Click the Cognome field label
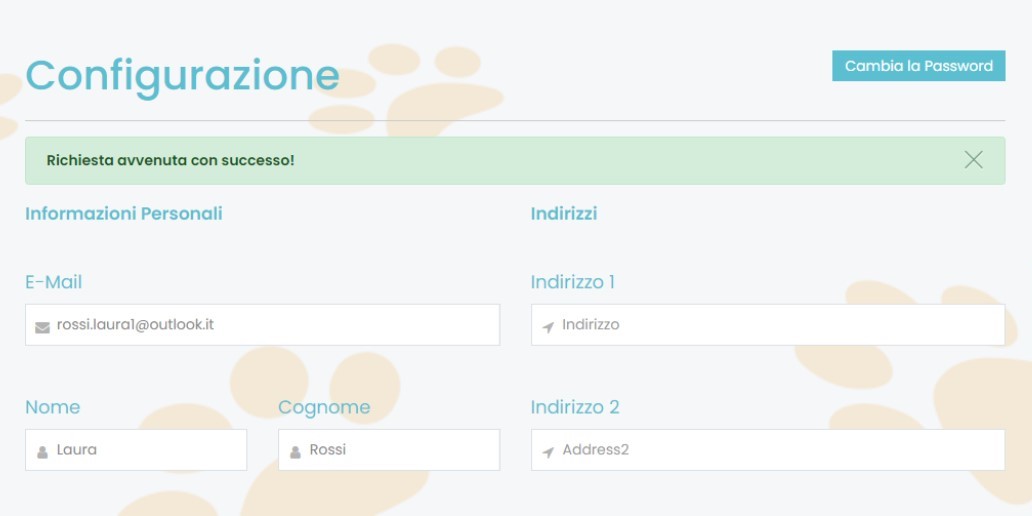The image size is (1032, 516). [324, 407]
